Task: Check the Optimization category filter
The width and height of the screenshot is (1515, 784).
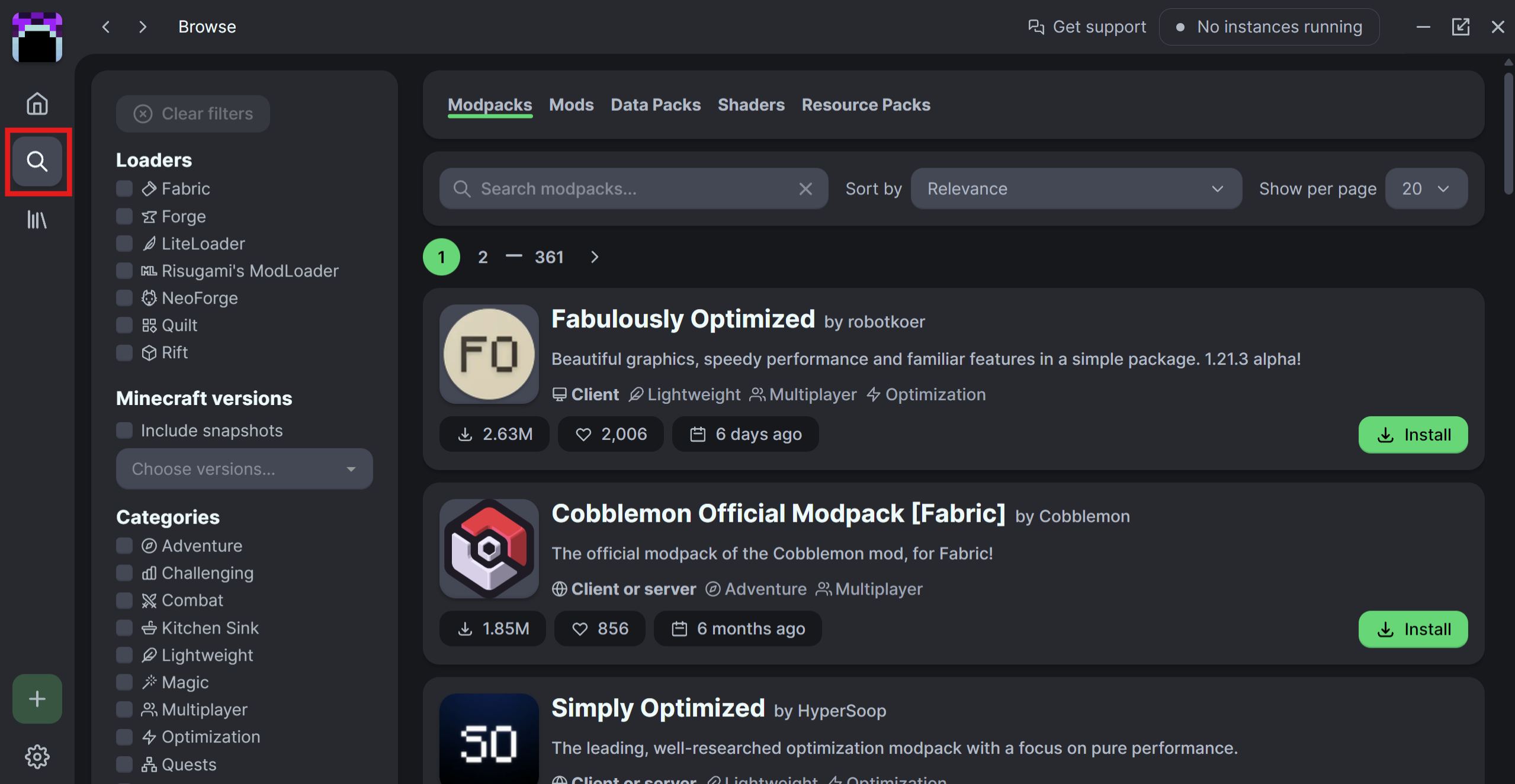Action: click(x=124, y=737)
